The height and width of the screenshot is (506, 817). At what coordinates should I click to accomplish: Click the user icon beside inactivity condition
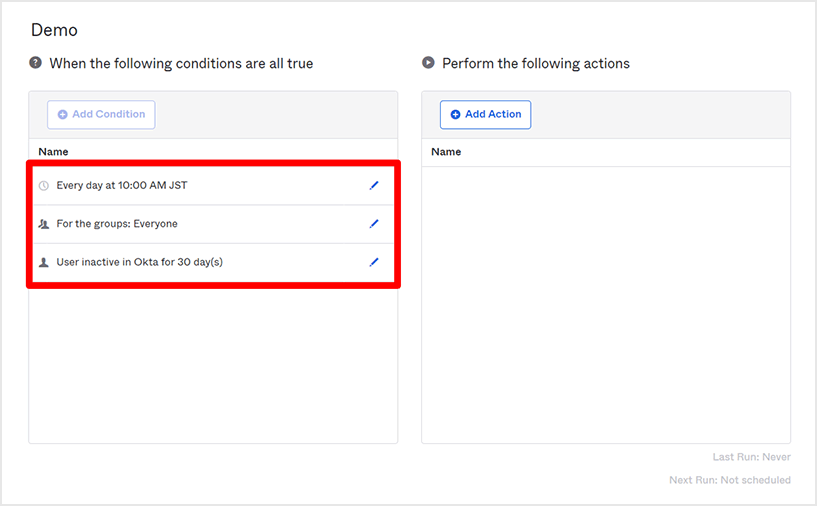click(x=43, y=262)
